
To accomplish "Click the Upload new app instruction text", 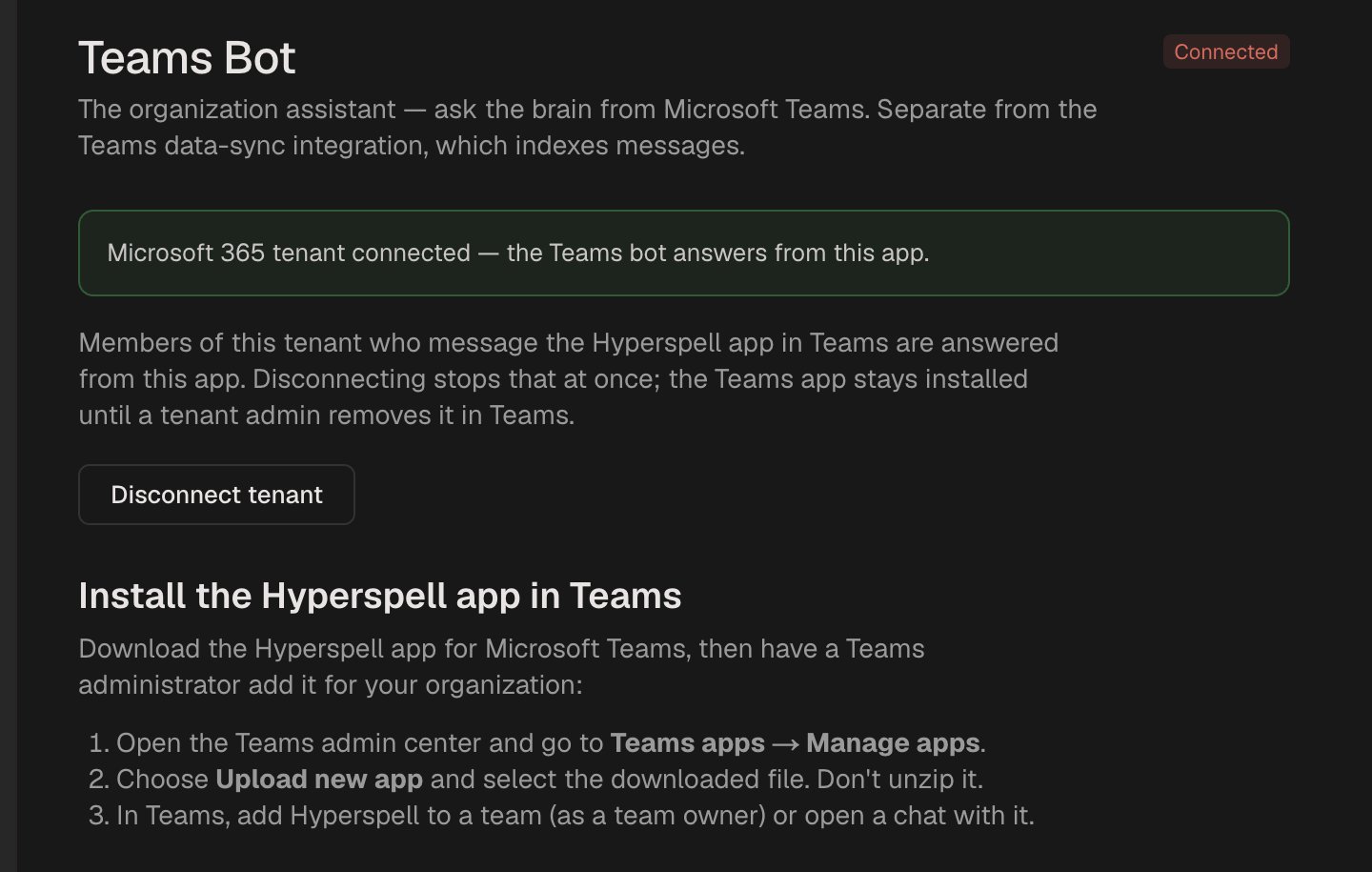I will pos(319,779).
